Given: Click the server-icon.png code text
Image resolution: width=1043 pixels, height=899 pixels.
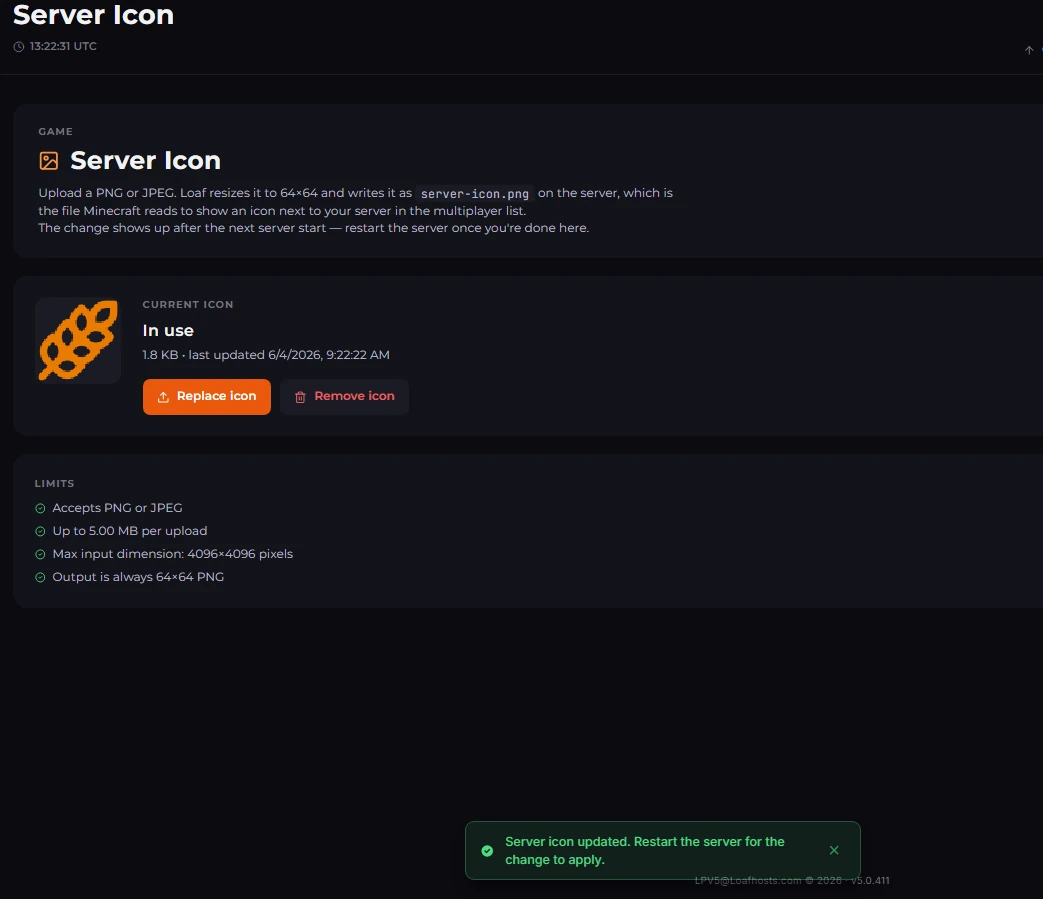Looking at the screenshot, I should (475, 193).
